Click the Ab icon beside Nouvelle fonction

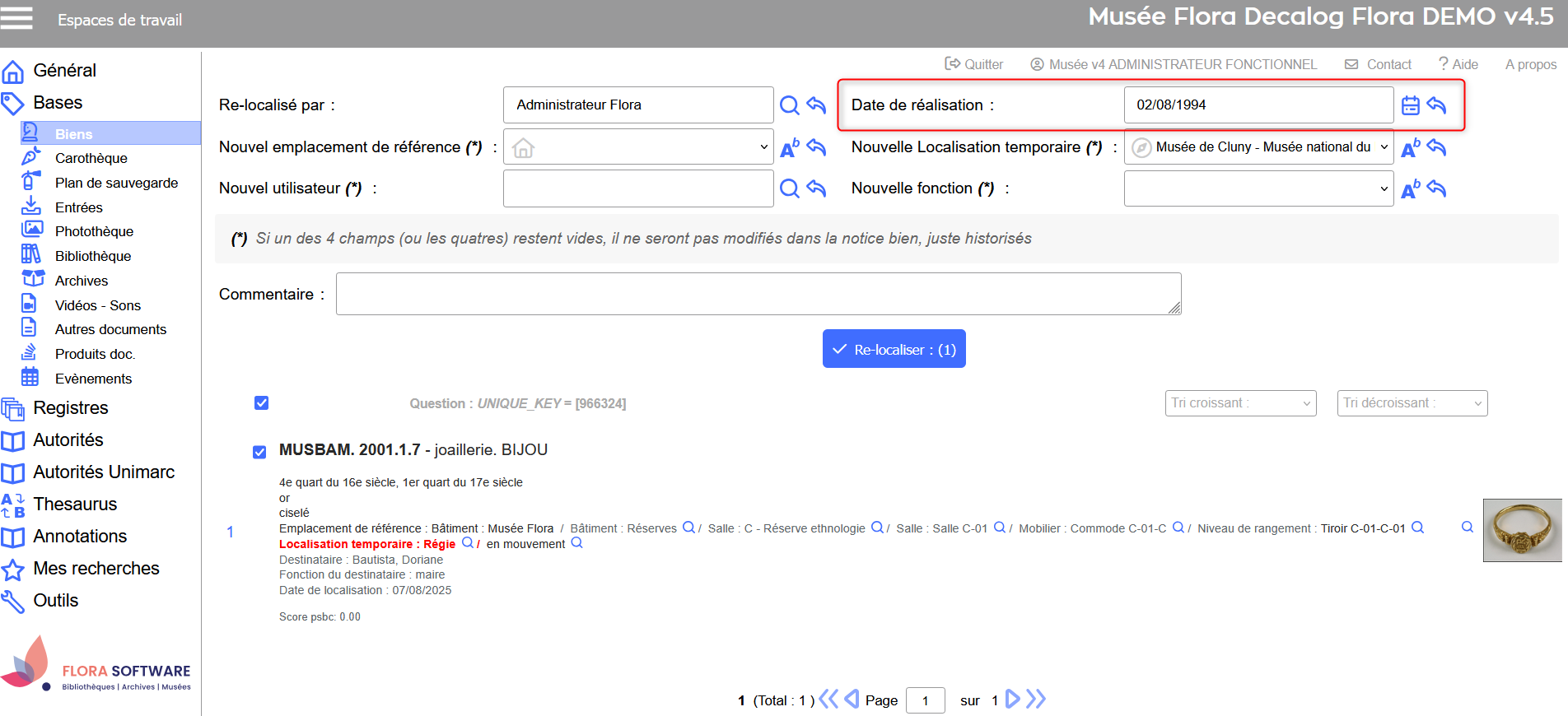(x=1410, y=189)
